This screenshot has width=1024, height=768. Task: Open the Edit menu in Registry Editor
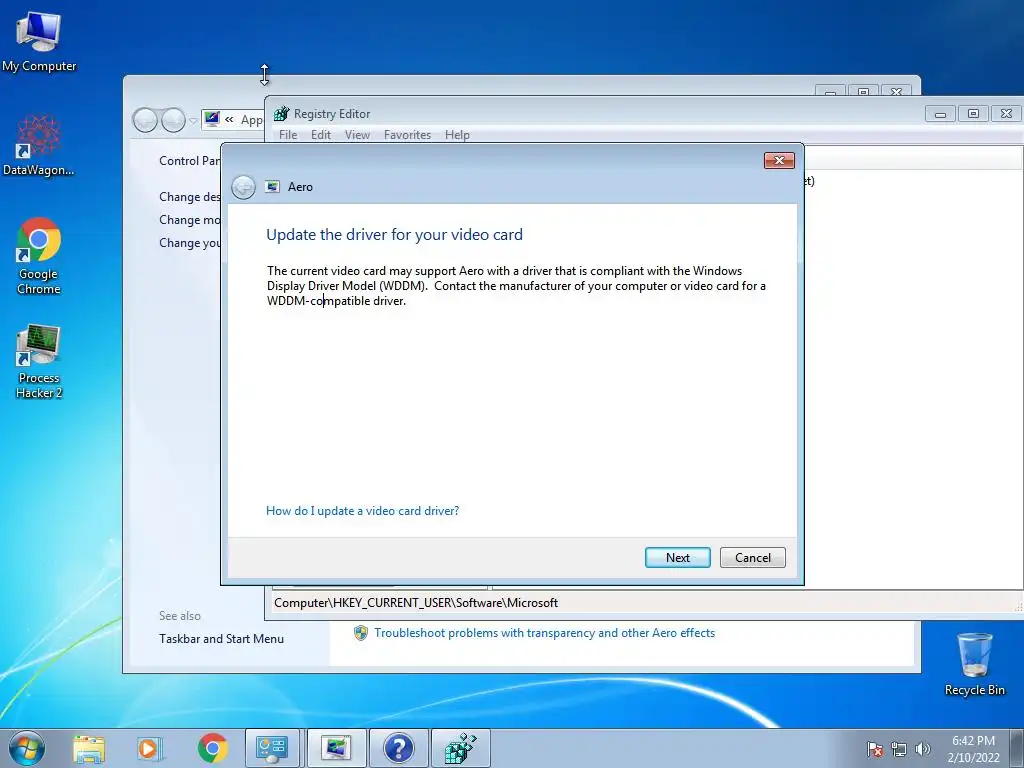point(321,135)
